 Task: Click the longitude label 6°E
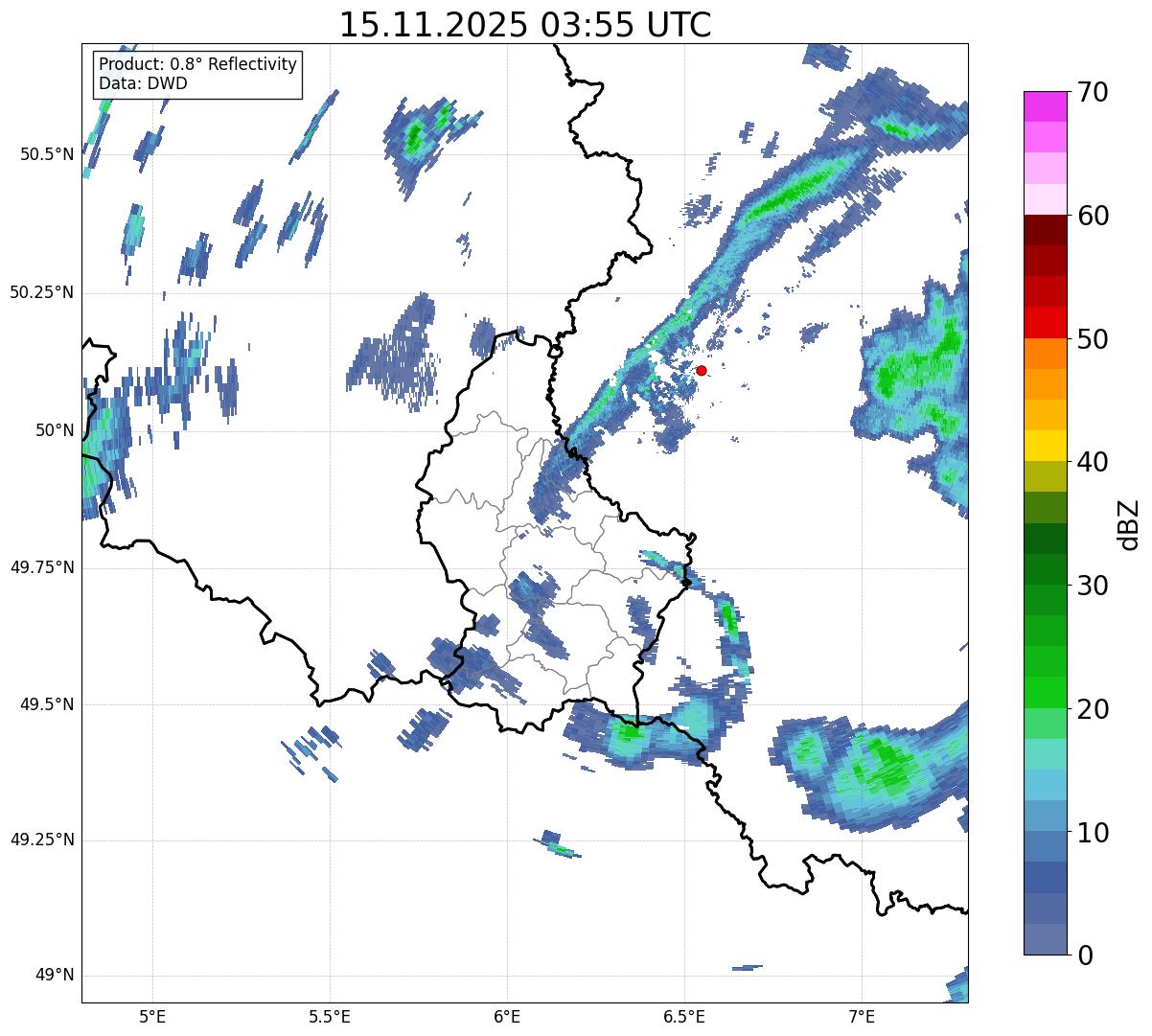(x=507, y=1016)
